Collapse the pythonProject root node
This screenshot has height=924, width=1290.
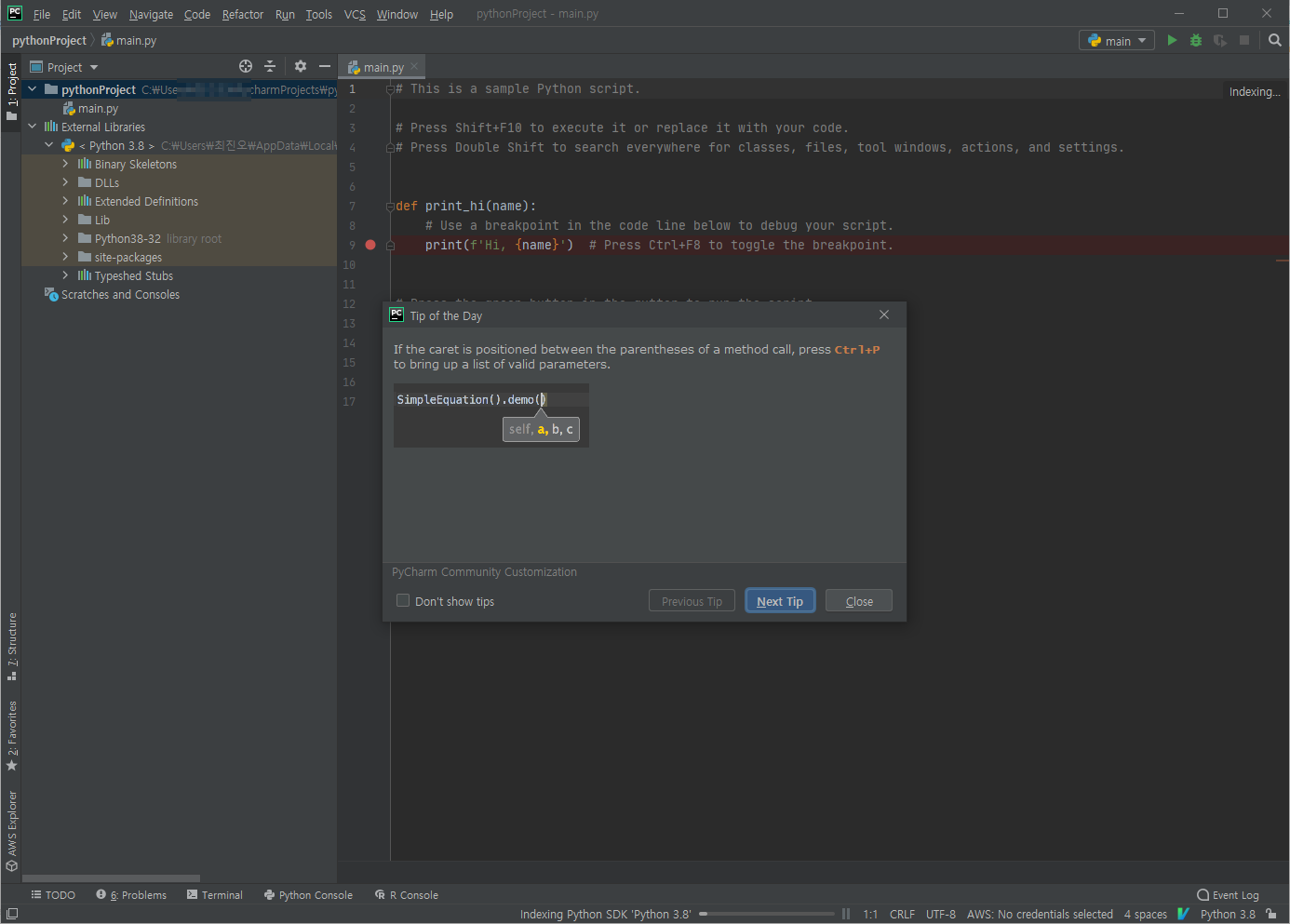[x=33, y=89]
